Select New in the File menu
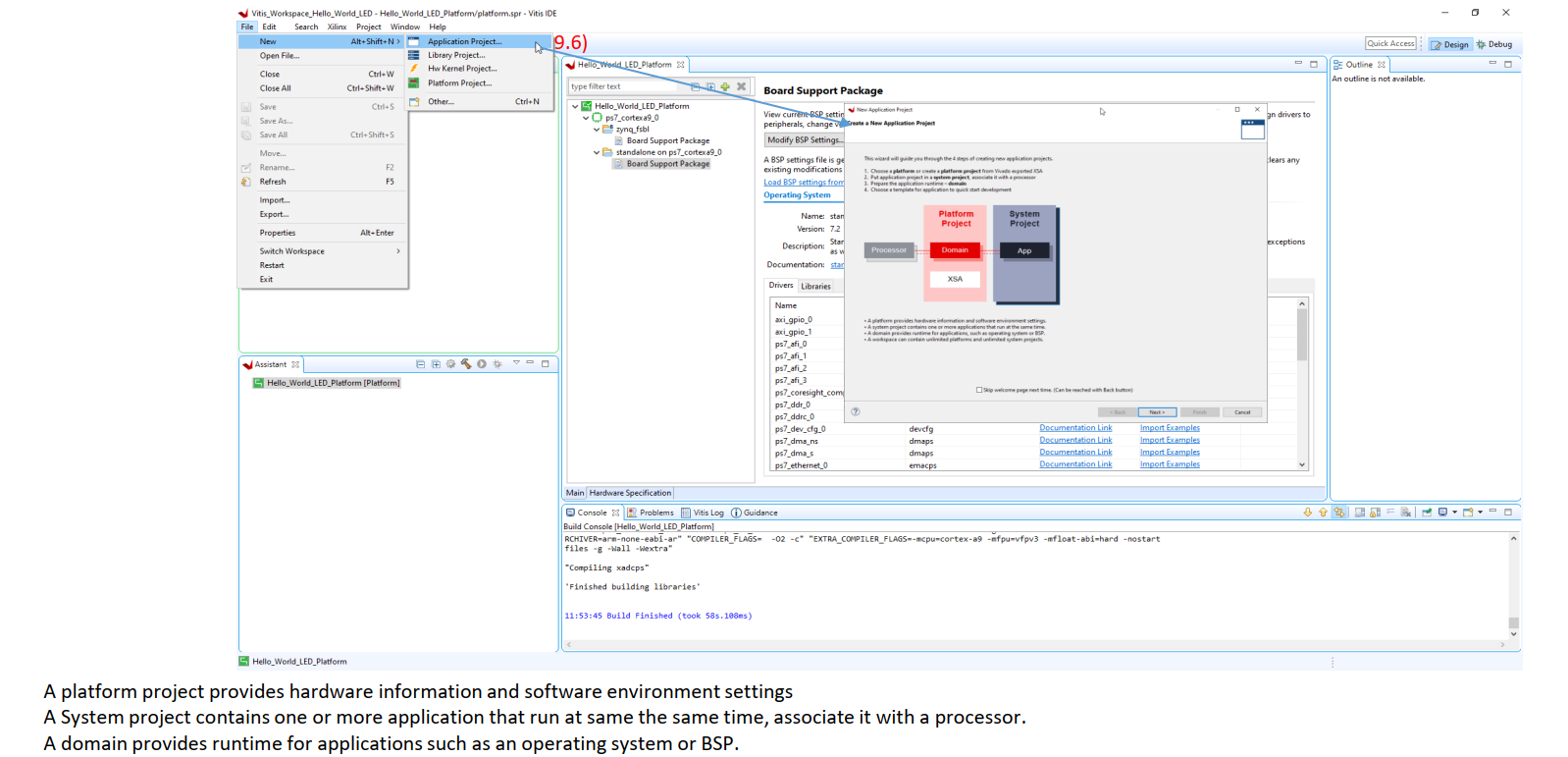The image size is (1568, 757). coord(322,41)
